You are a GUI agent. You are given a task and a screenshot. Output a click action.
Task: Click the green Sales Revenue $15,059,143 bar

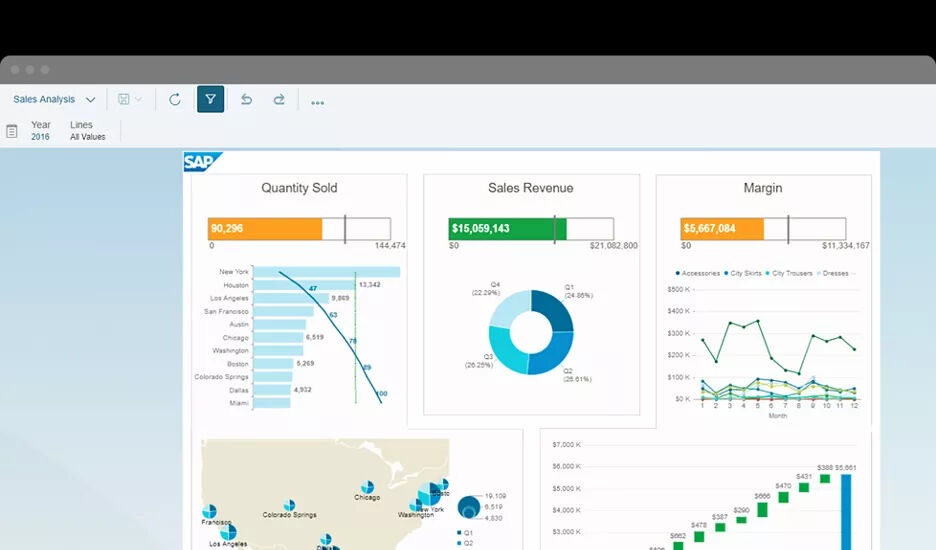point(507,229)
